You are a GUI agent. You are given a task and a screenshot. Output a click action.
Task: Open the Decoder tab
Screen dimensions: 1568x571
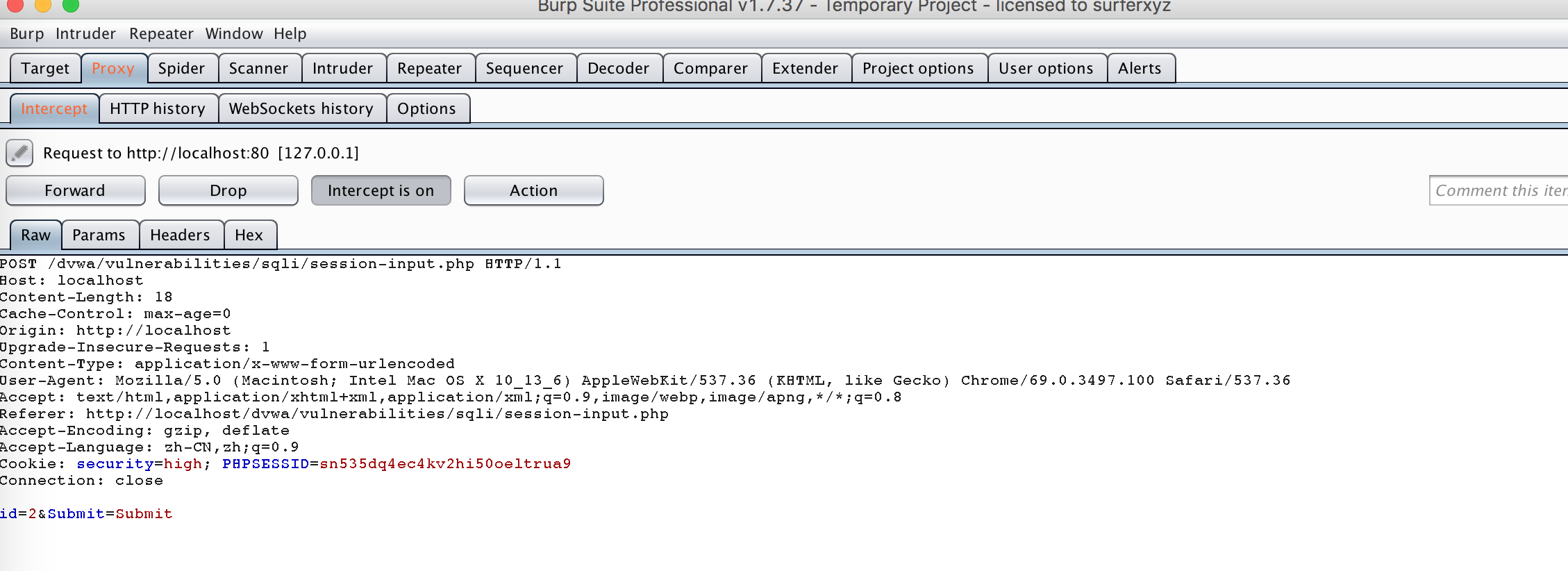point(618,68)
